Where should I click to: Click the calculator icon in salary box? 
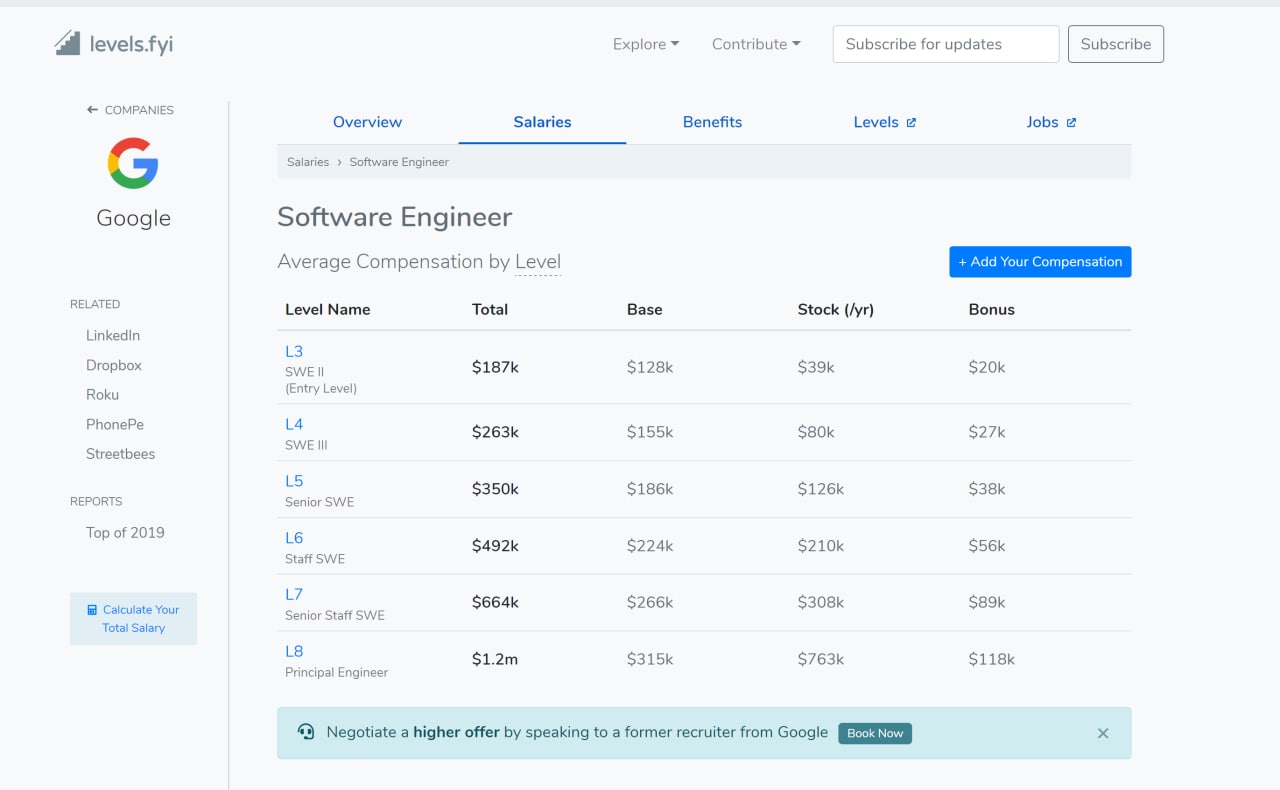click(93, 610)
